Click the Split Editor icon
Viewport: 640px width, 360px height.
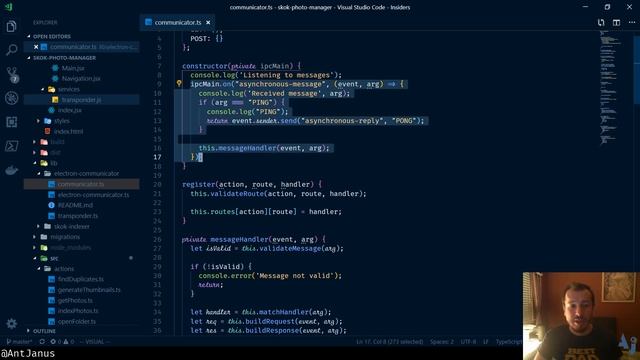coord(616,22)
